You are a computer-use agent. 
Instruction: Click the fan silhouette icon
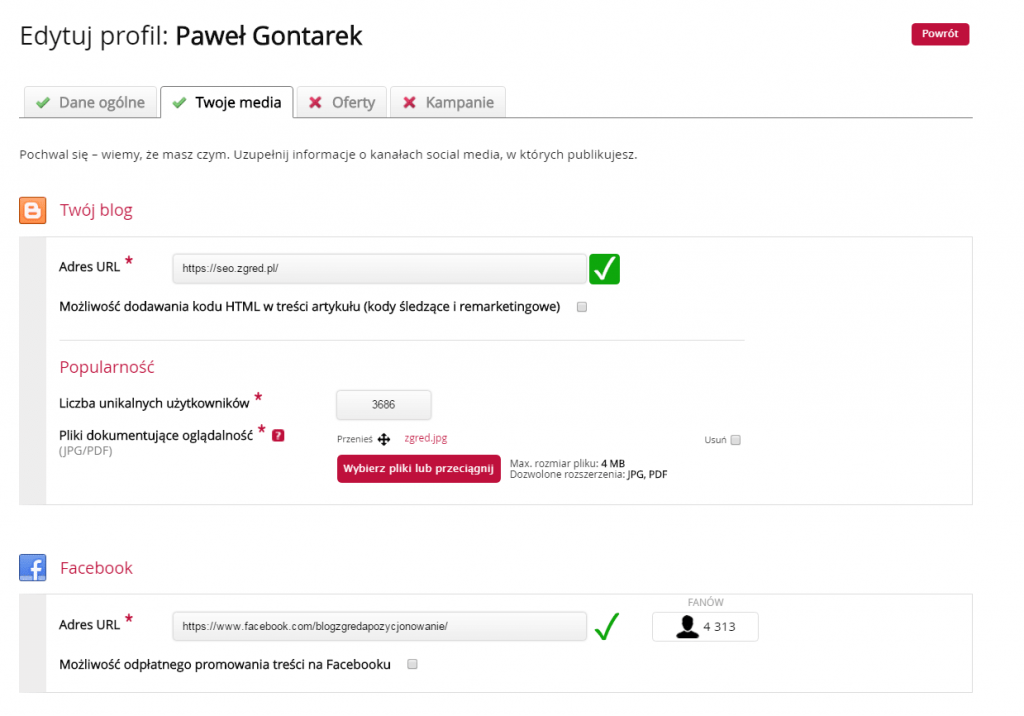coord(687,627)
